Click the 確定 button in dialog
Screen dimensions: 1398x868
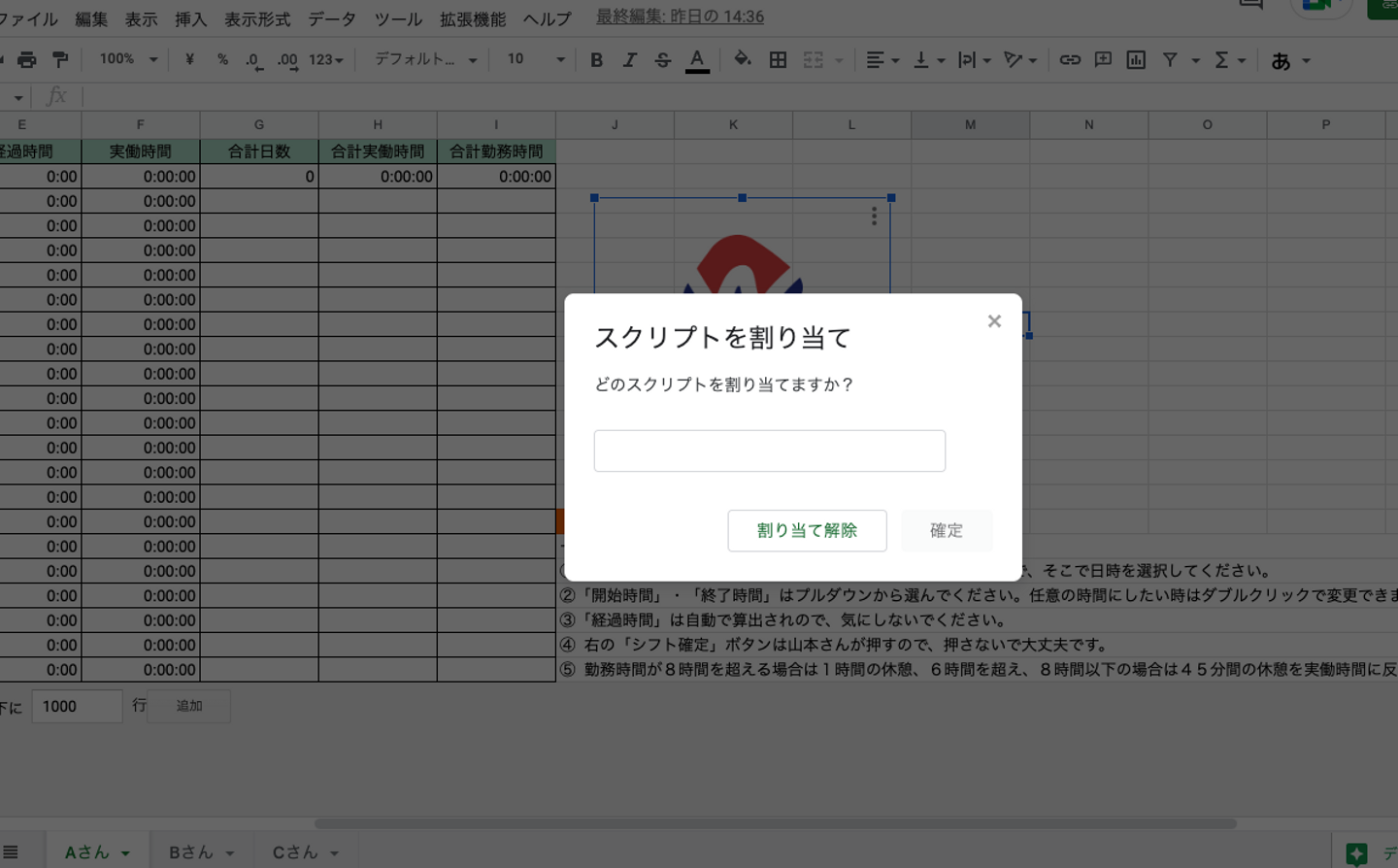point(946,531)
